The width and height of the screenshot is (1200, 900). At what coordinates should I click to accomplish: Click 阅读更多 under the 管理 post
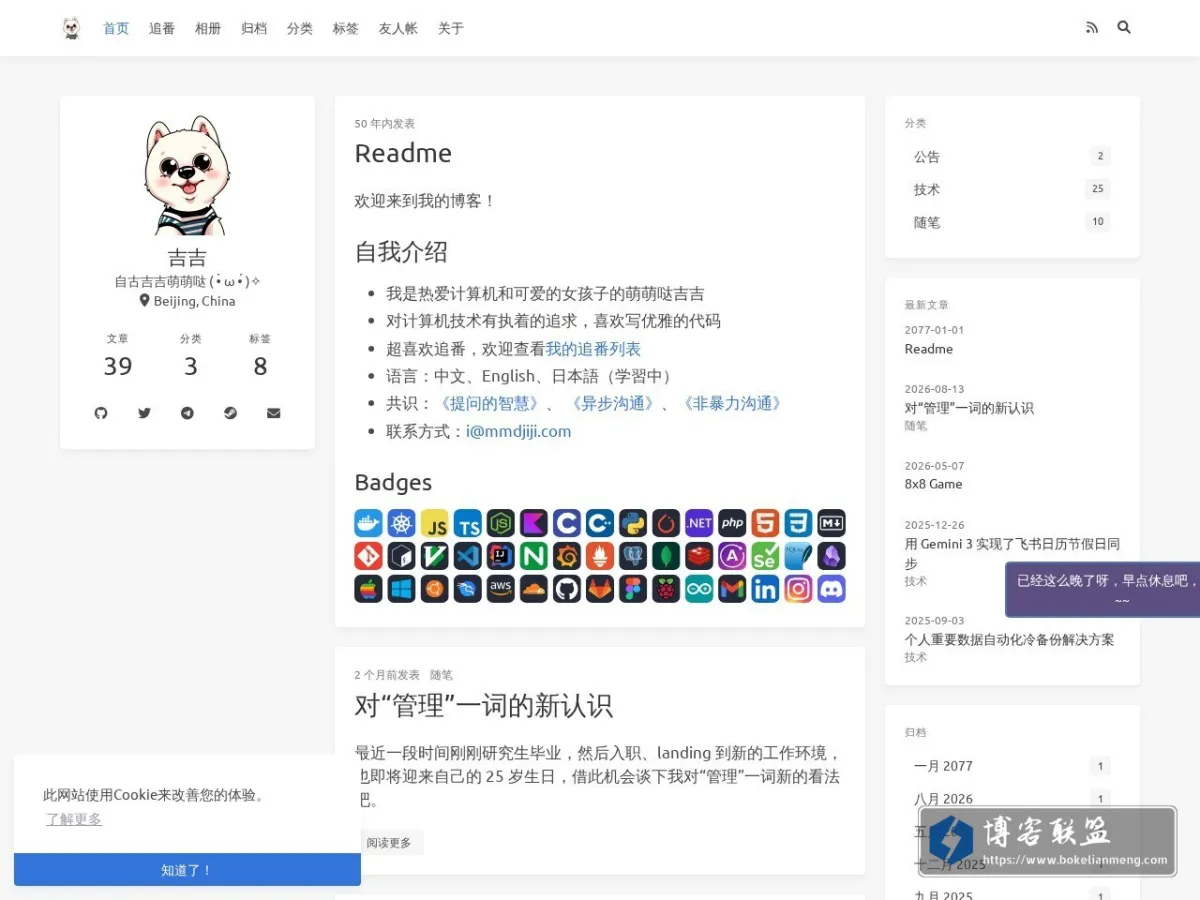coord(389,843)
